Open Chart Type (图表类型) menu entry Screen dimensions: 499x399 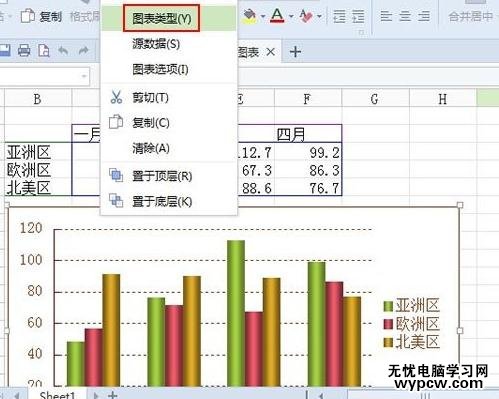(x=169, y=18)
